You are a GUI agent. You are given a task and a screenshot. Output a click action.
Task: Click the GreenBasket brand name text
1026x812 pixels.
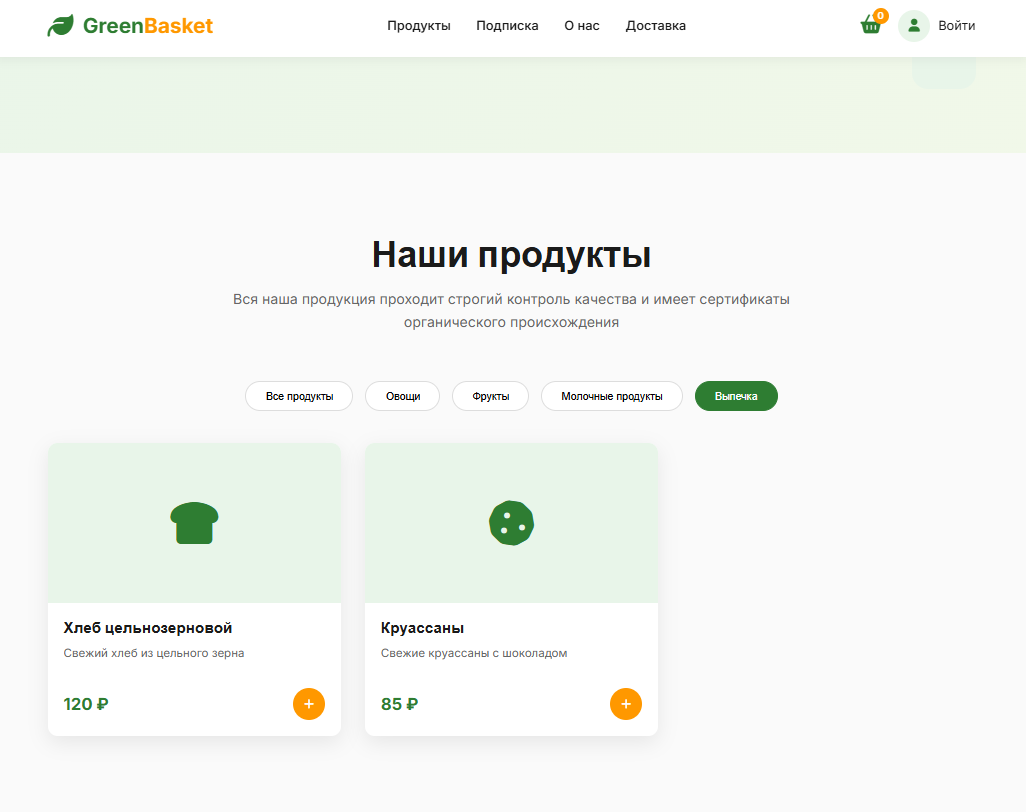coord(148,26)
